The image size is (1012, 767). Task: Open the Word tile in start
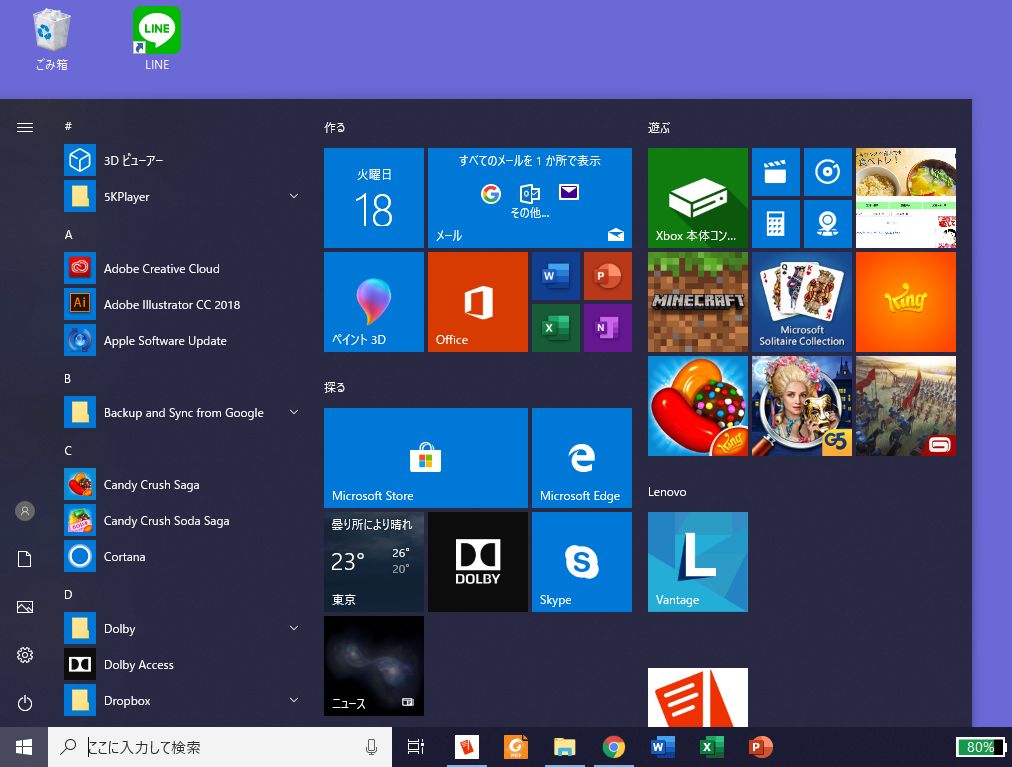tap(556, 276)
